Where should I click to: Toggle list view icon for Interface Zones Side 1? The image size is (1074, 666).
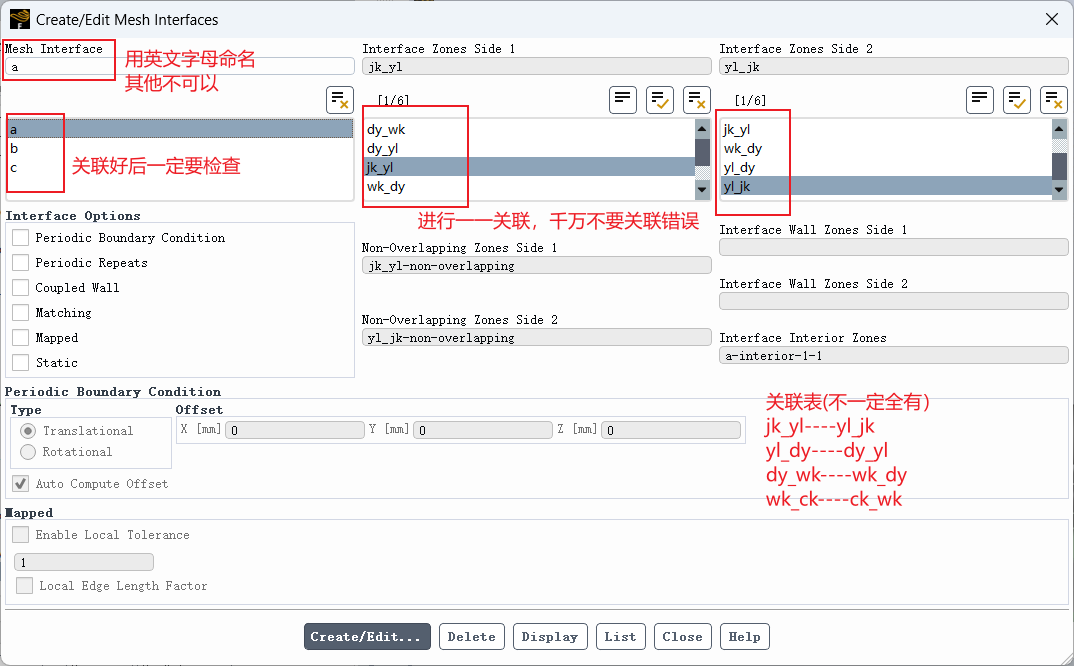coord(623,100)
